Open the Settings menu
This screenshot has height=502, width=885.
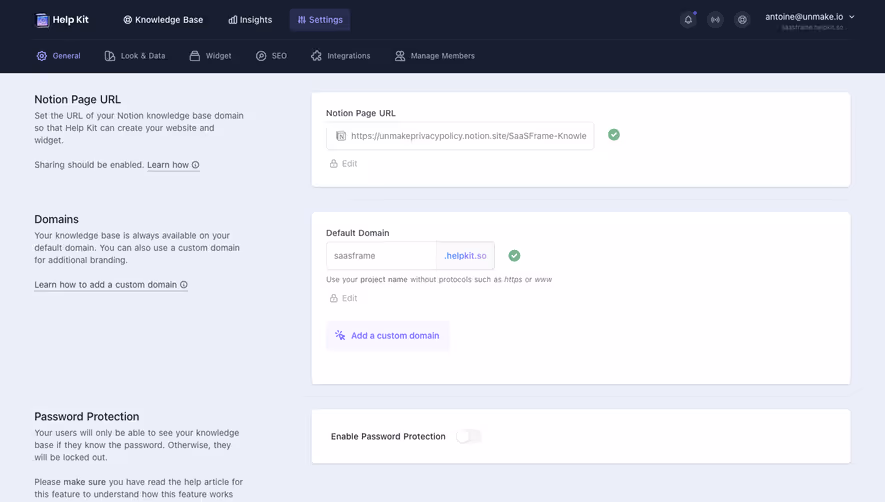[320, 20]
